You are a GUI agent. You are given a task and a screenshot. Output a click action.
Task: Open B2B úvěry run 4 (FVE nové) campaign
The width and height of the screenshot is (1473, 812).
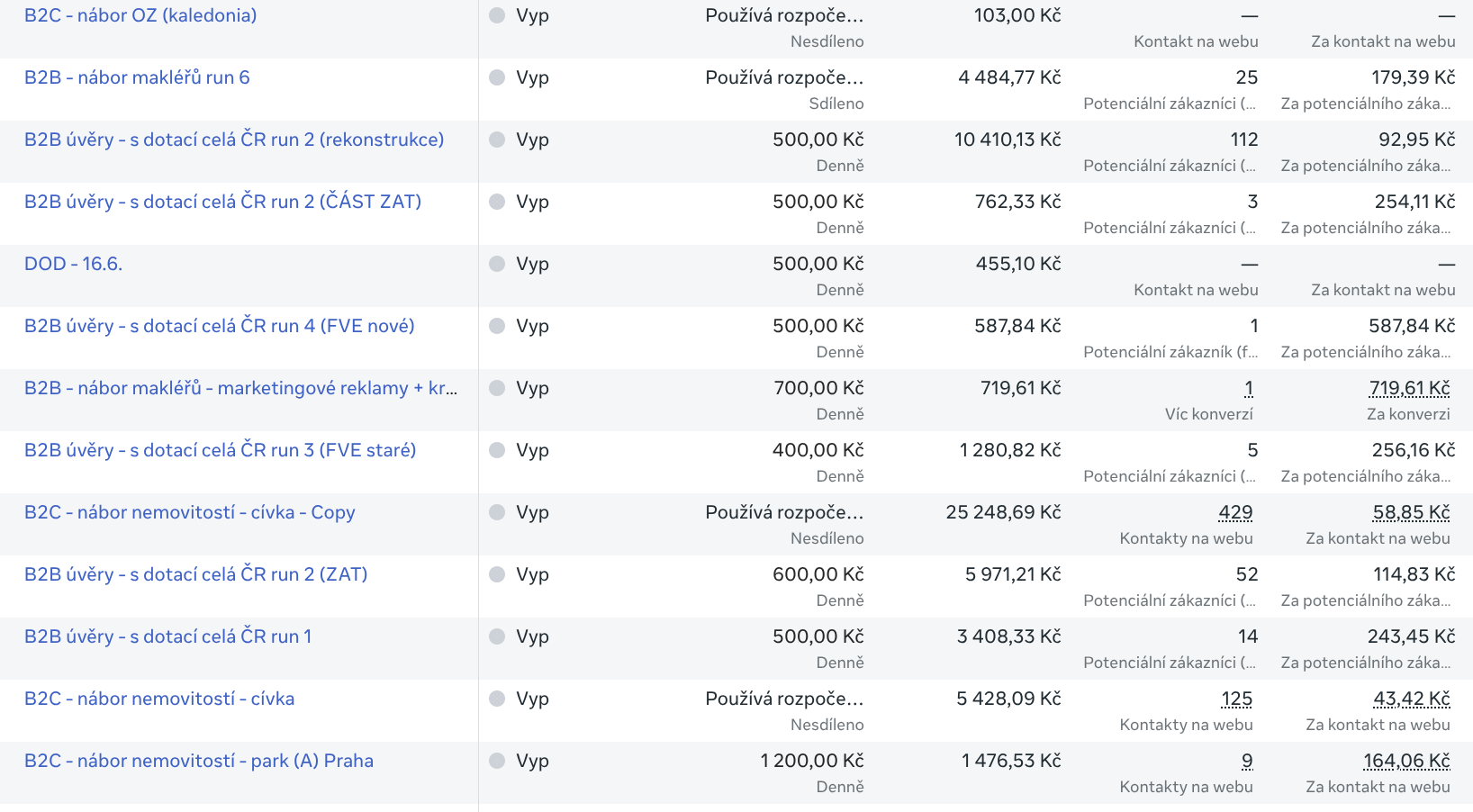(x=220, y=326)
